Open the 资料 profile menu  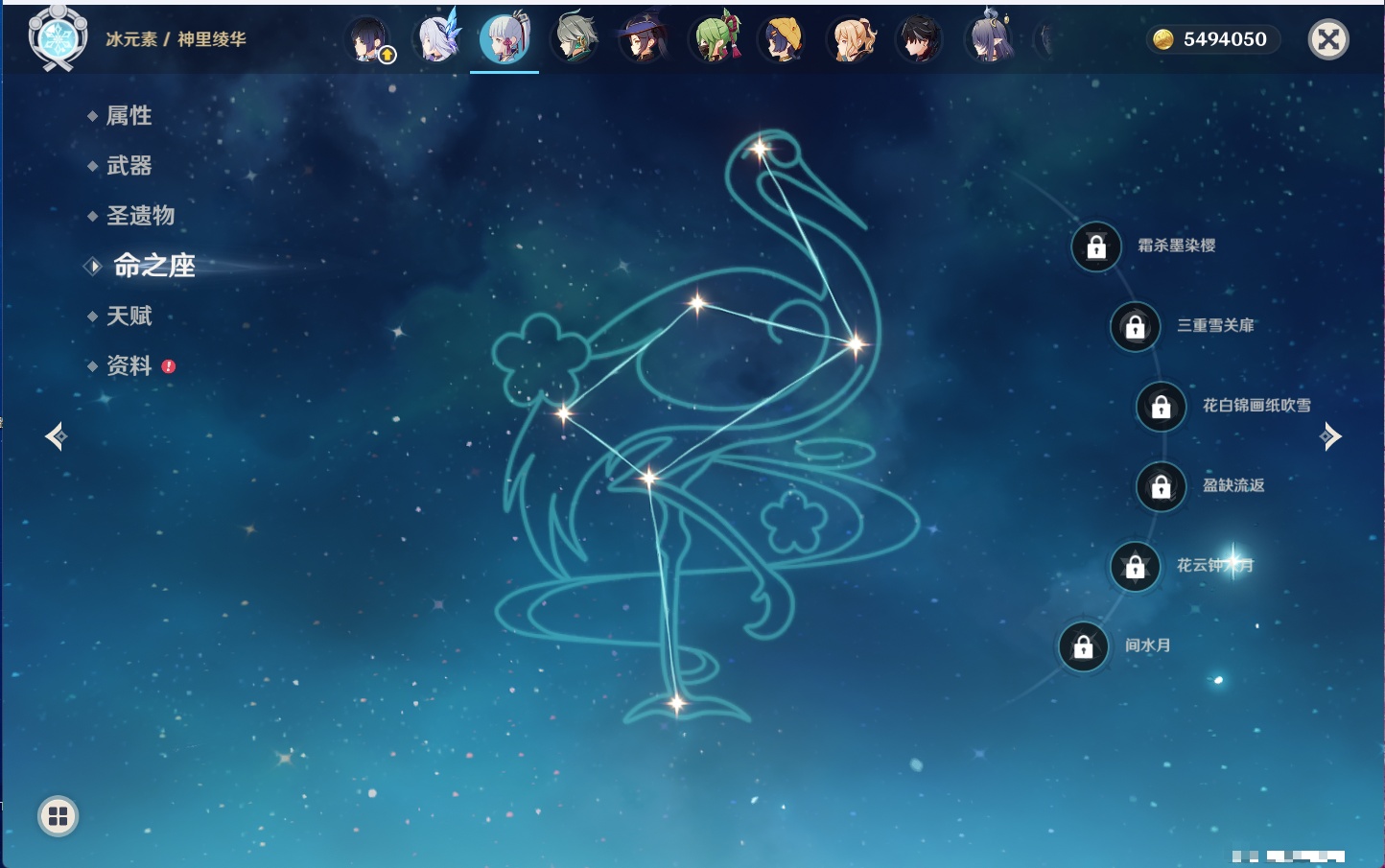tap(129, 365)
